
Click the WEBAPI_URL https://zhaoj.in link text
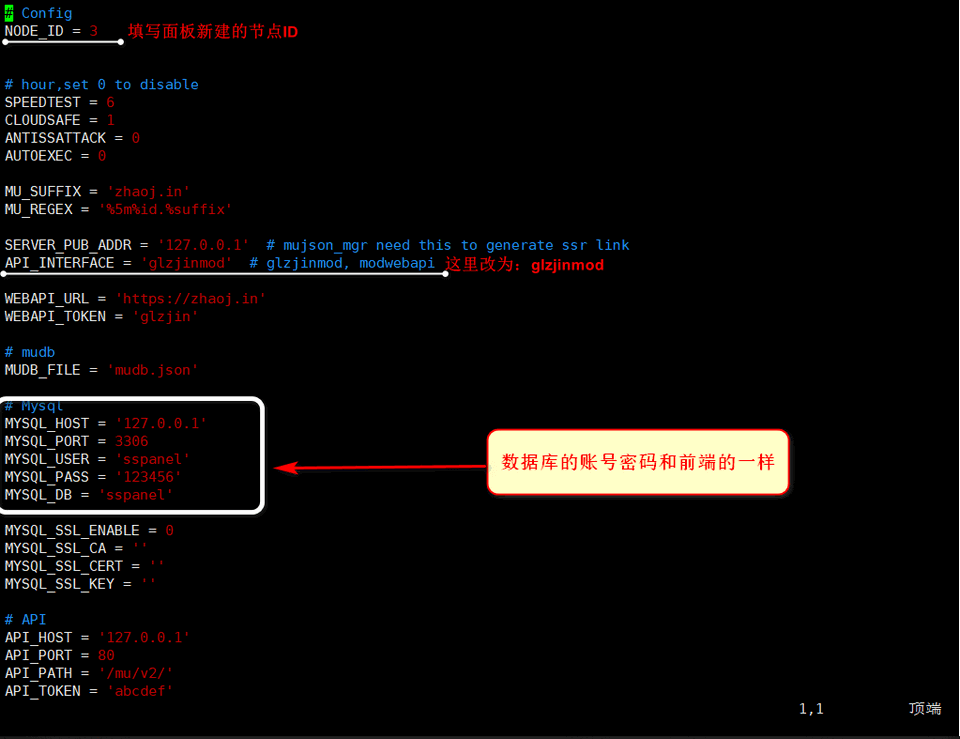191,299
